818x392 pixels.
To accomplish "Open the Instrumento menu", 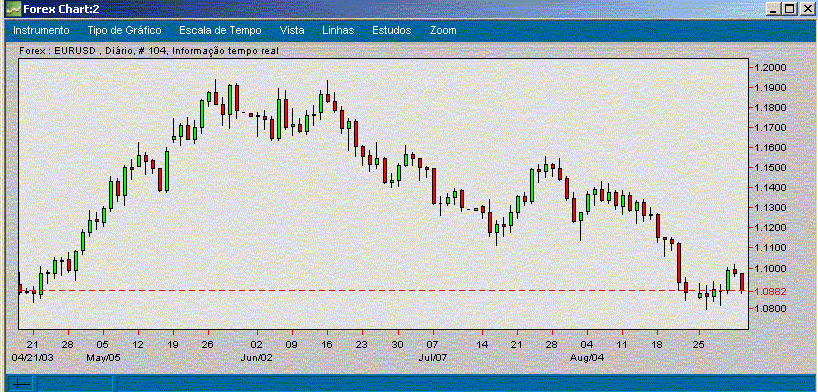I will tap(41, 30).
